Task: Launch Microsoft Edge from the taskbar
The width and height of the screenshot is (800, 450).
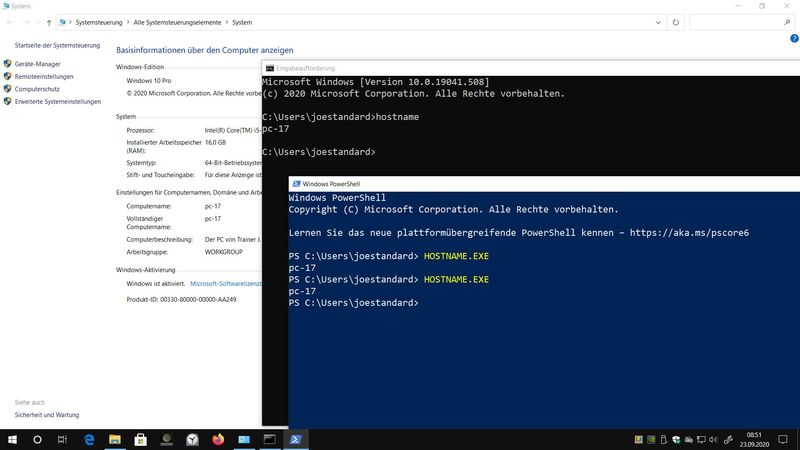Action: pos(89,439)
